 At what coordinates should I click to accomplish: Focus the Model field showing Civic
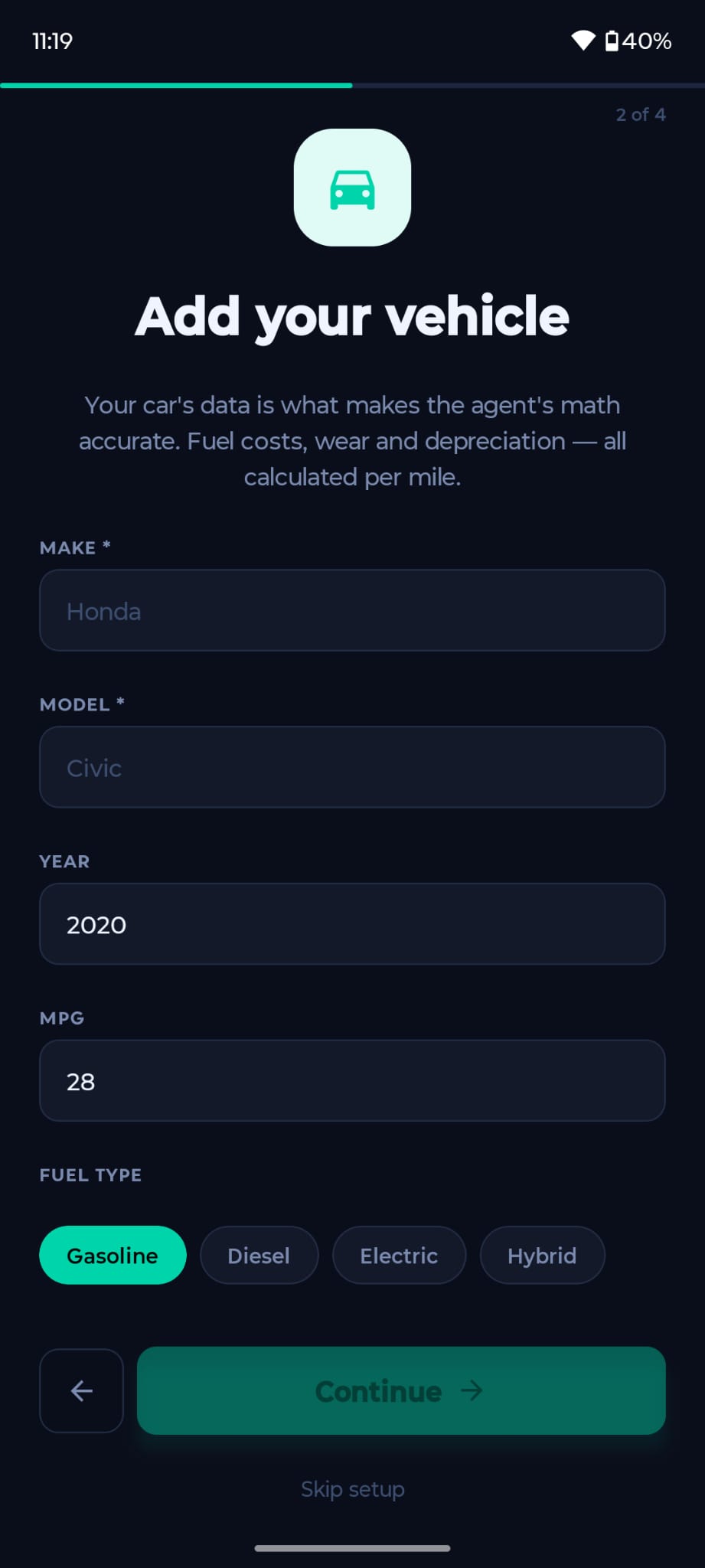tap(352, 767)
